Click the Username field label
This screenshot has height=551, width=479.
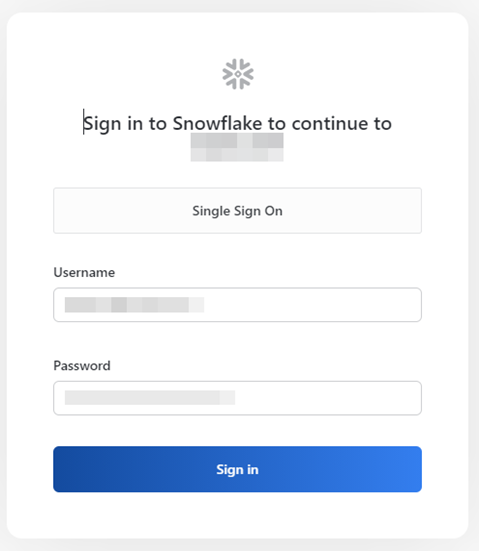[84, 272]
